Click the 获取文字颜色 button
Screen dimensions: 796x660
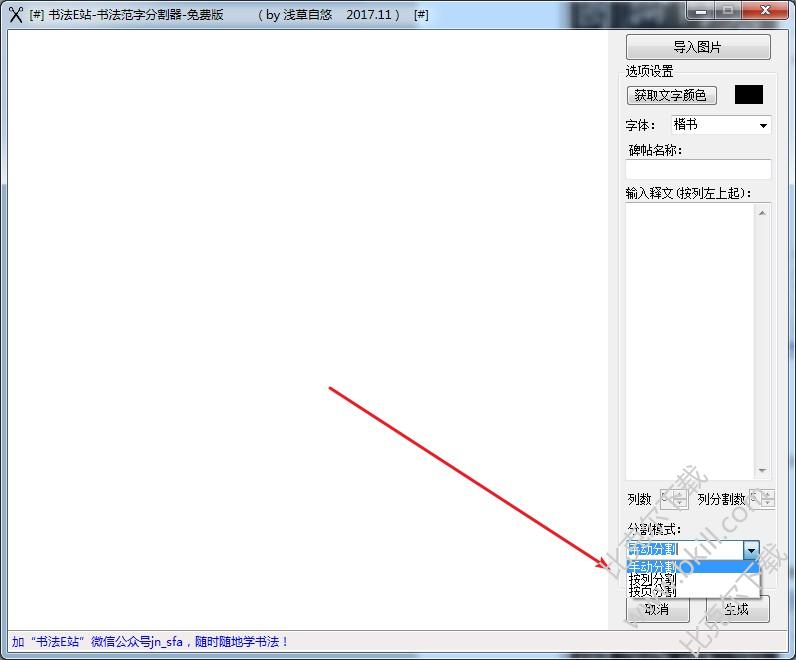pos(672,95)
